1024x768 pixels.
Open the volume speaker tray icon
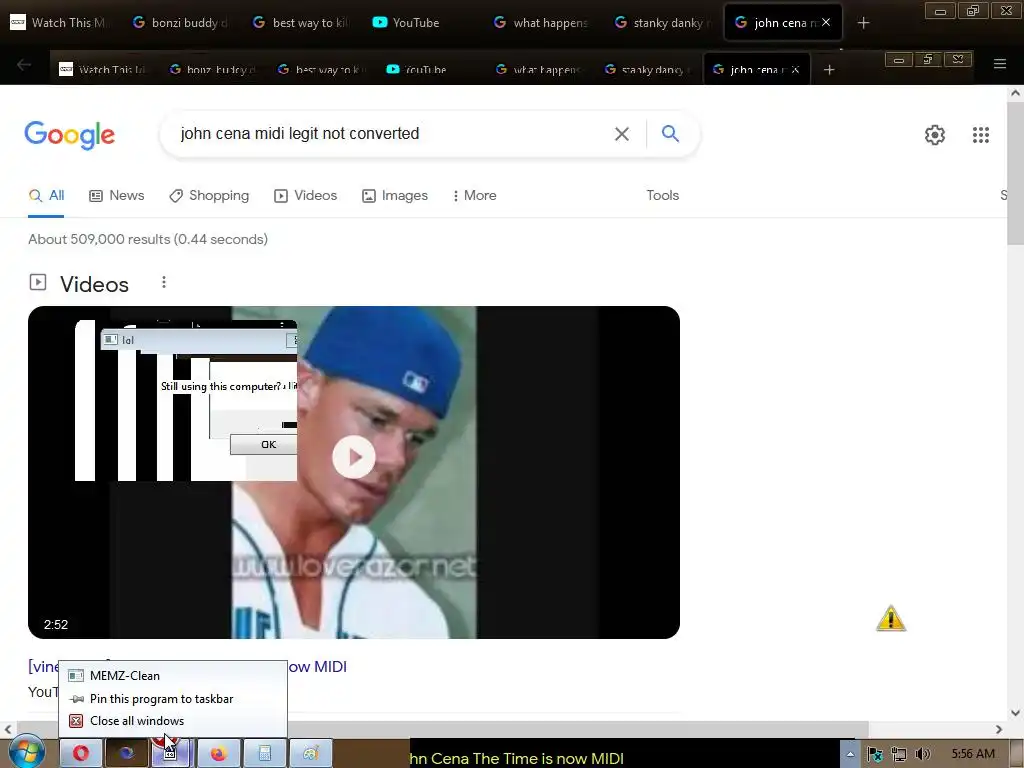(x=922, y=754)
